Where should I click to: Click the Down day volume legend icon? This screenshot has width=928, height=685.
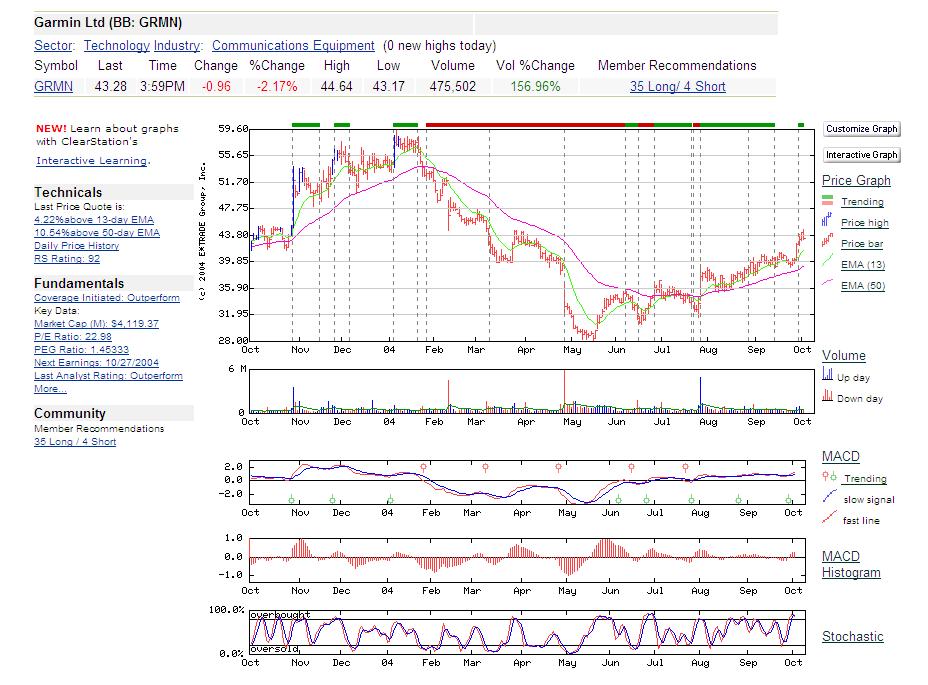(827, 397)
